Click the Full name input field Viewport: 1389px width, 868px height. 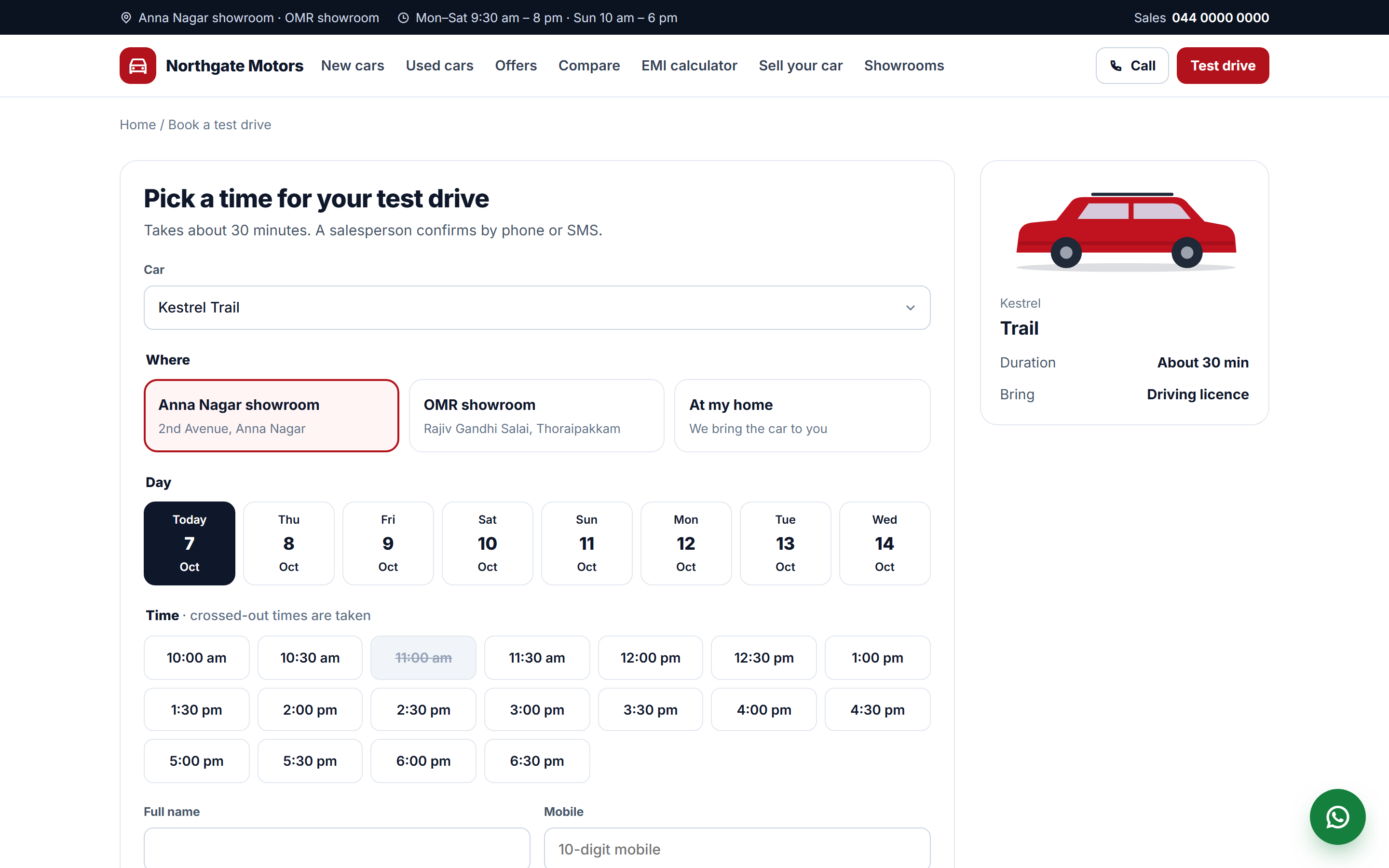(x=337, y=848)
